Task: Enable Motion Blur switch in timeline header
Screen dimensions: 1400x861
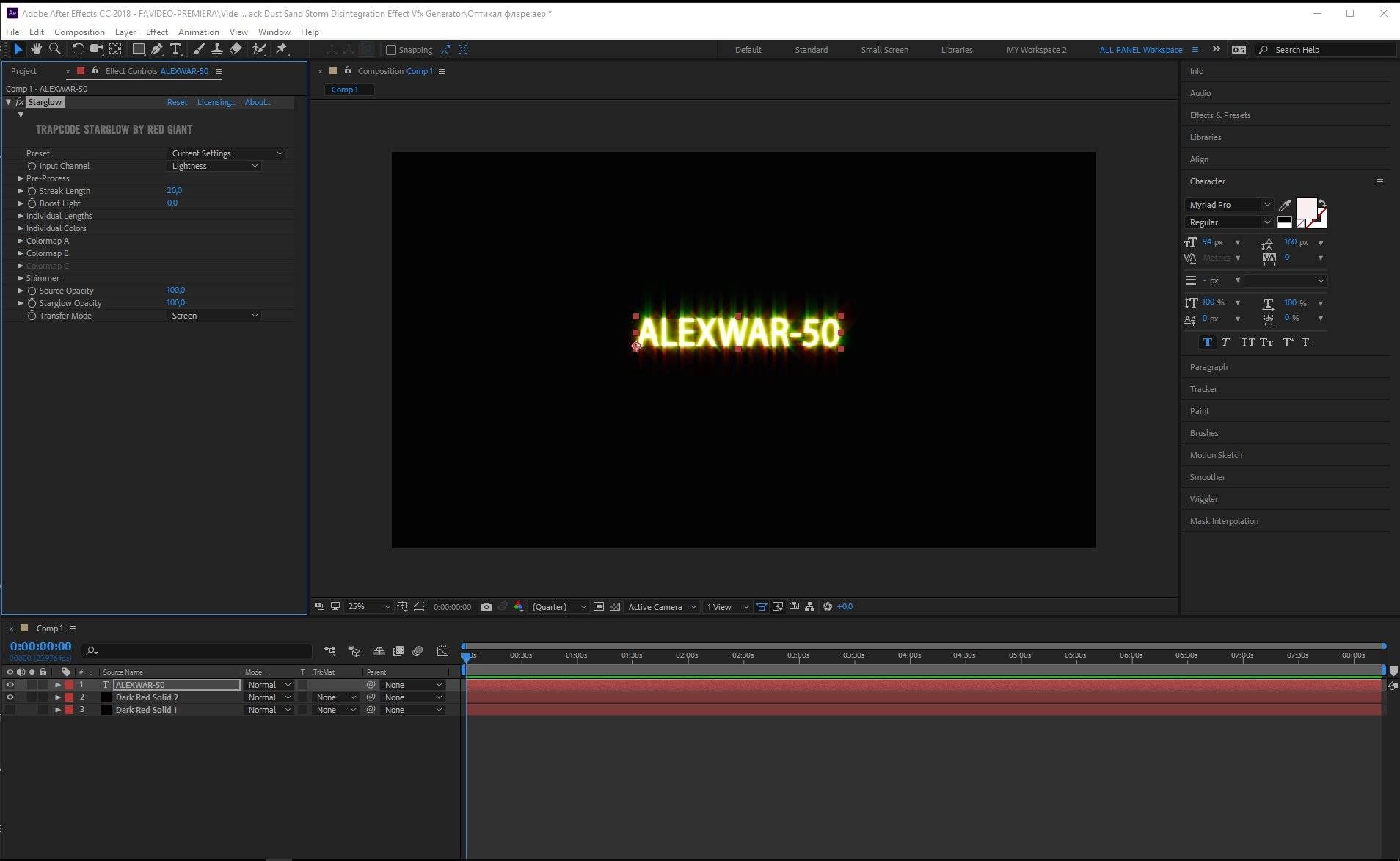Action: [x=418, y=651]
